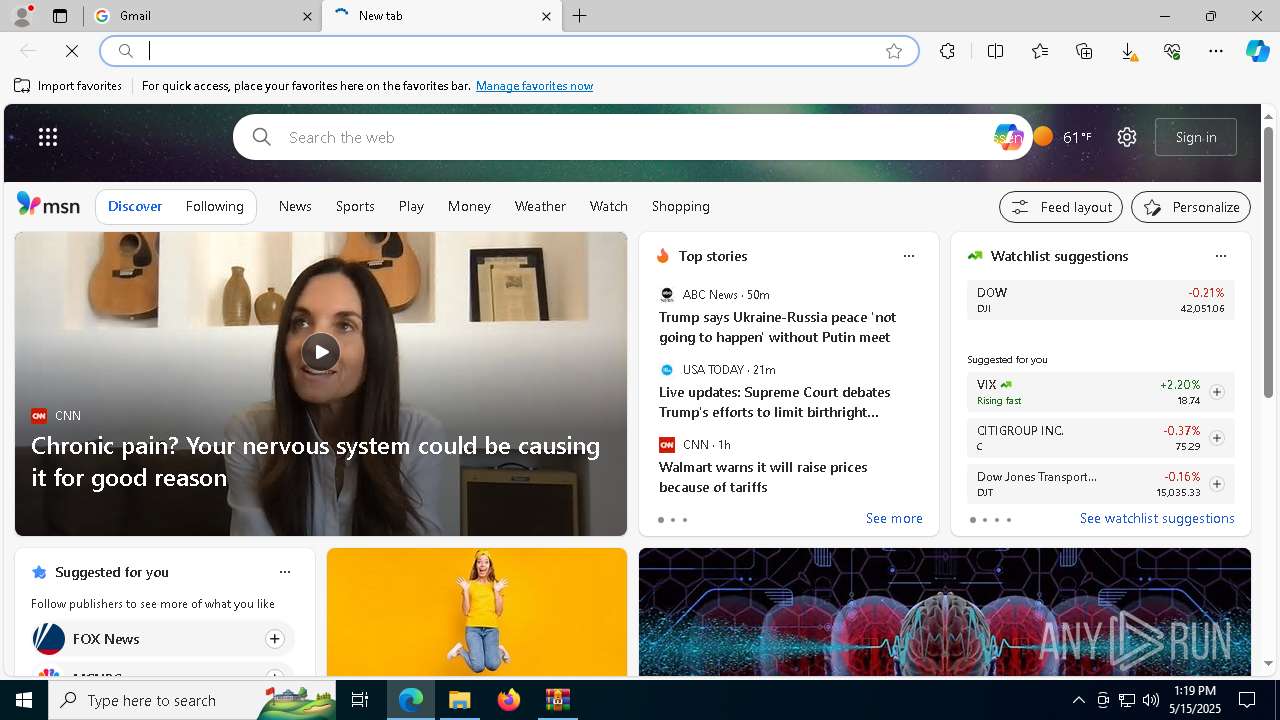Open Watchlist suggestions more options menu
Viewport: 1280px width, 720px height.
pos(1221,256)
